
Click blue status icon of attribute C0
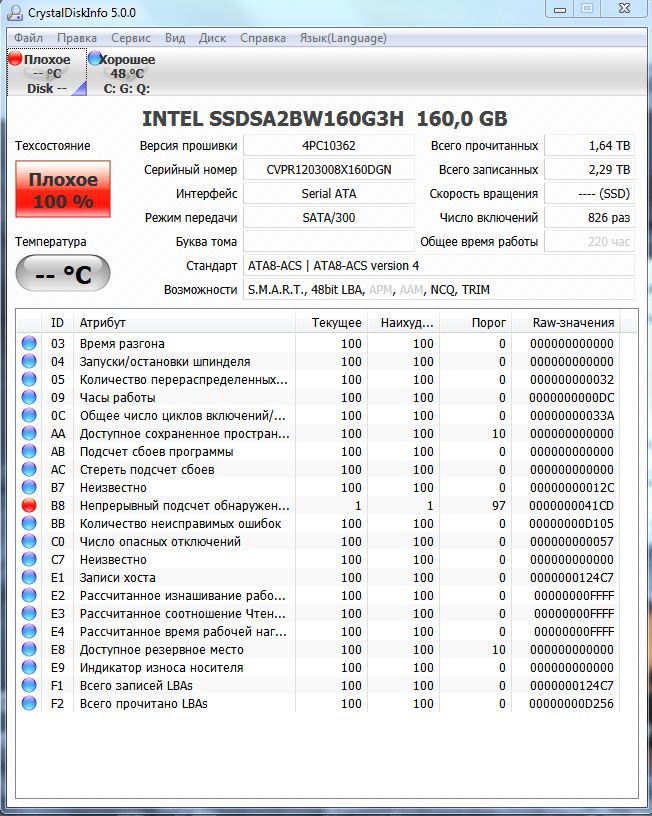(29, 541)
